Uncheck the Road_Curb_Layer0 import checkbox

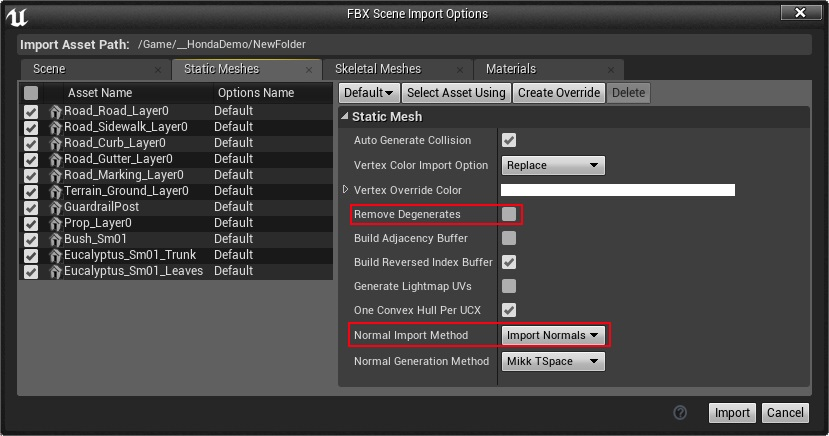31,143
